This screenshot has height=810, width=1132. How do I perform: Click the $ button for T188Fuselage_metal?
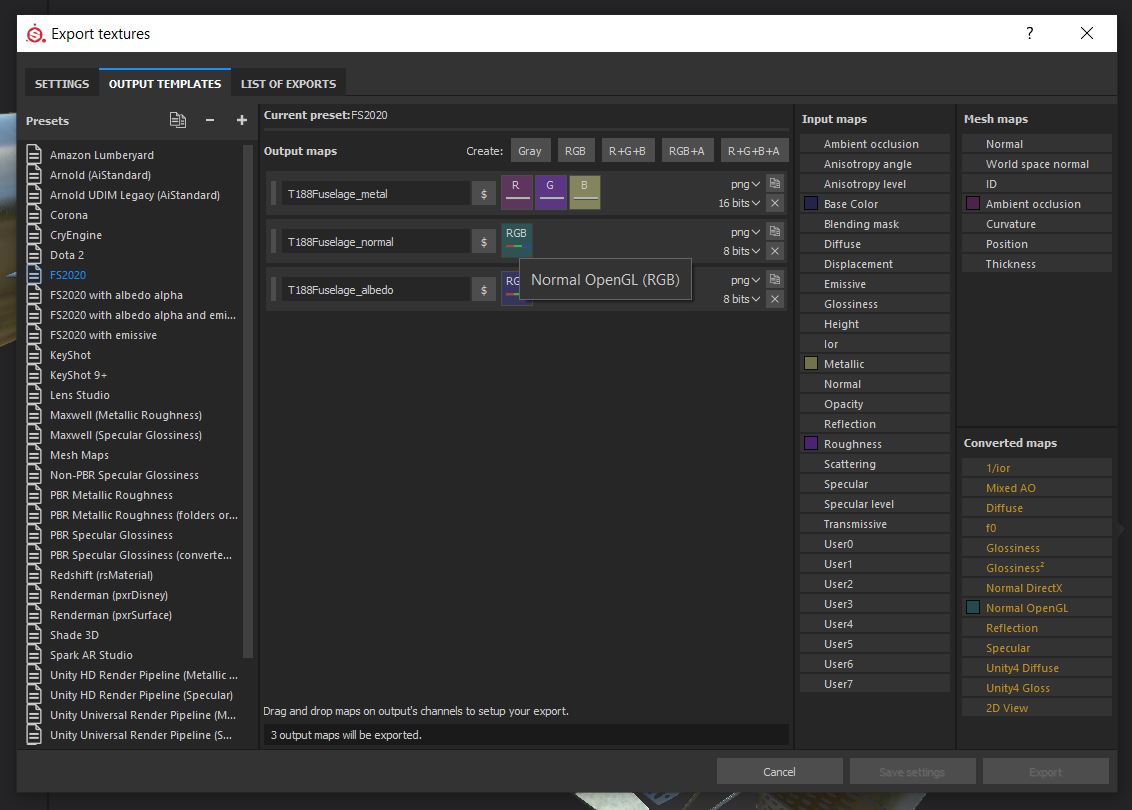point(484,194)
